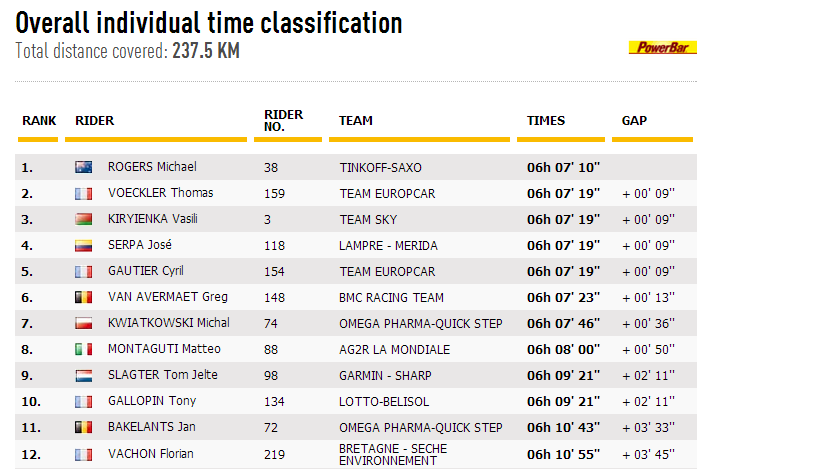This screenshot has width=819, height=469.
Task: Click the RIDER NO. column header
Action: coord(284,121)
